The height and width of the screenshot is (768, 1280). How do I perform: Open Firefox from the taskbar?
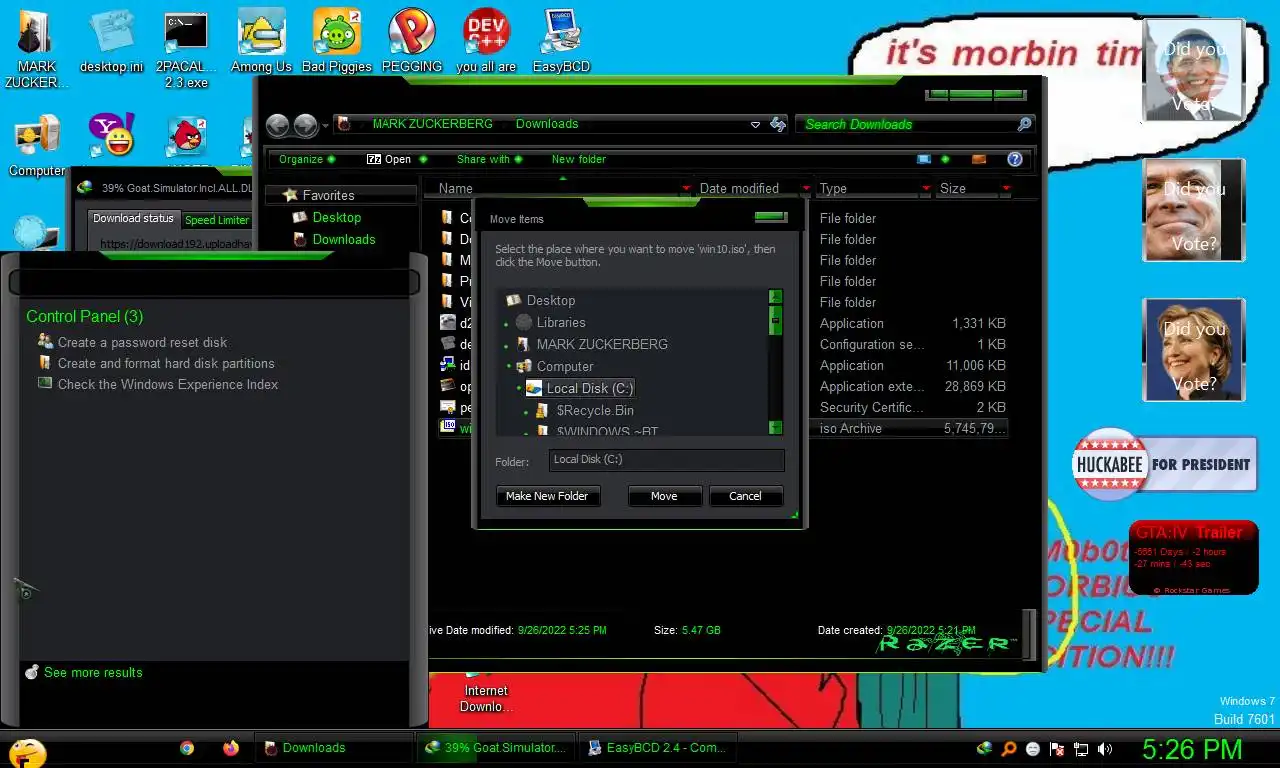[x=231, y=747]
